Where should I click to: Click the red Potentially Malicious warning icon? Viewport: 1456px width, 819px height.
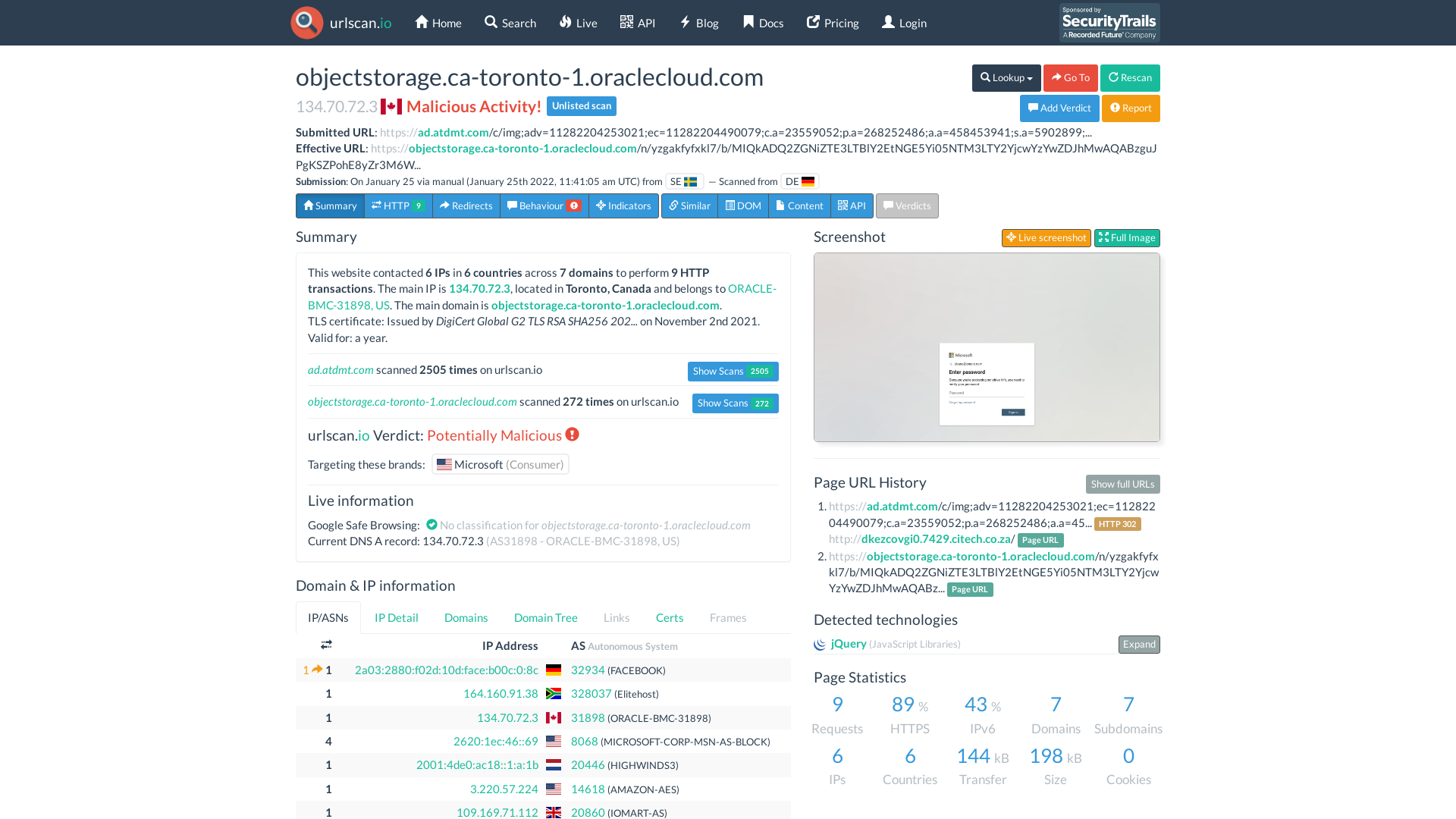point(572,435)
